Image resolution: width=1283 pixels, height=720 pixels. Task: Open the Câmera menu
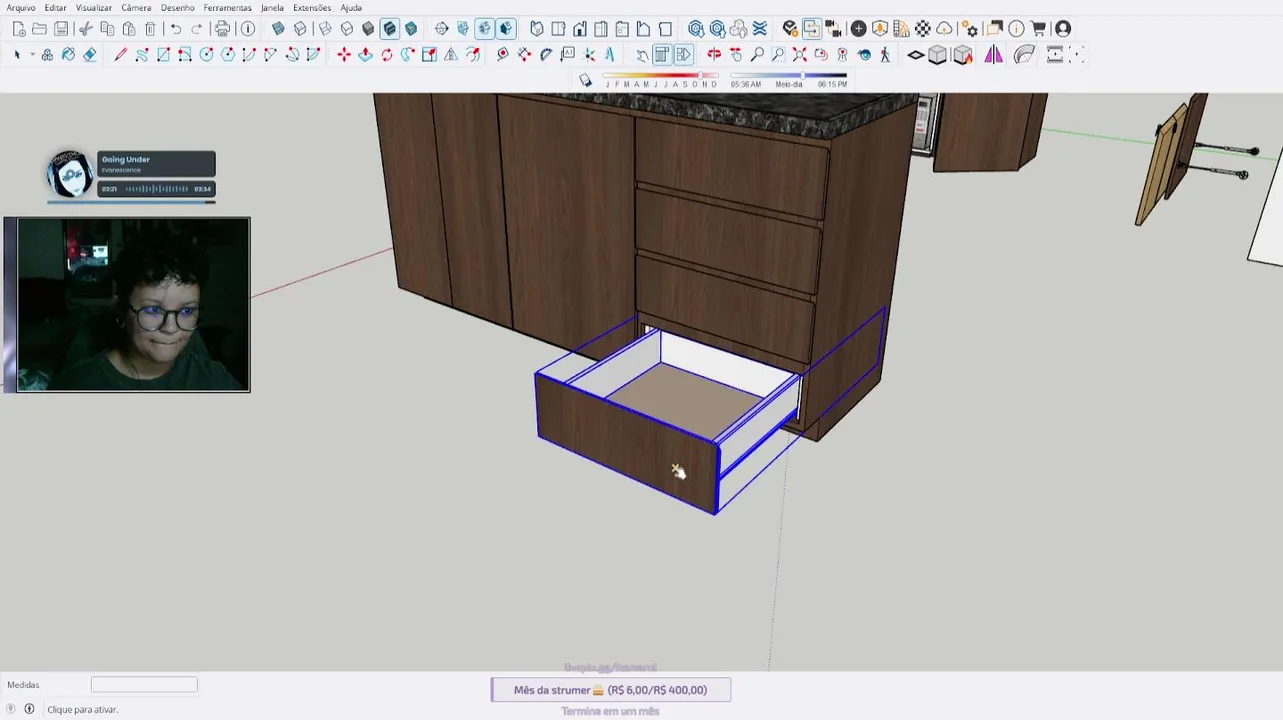pyautogui.click(x=136, y=8)
